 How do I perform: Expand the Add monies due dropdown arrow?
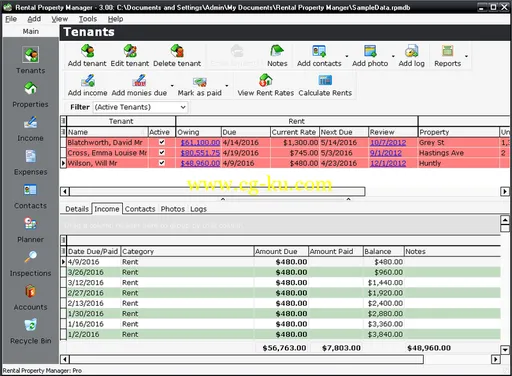pos(172,86)
